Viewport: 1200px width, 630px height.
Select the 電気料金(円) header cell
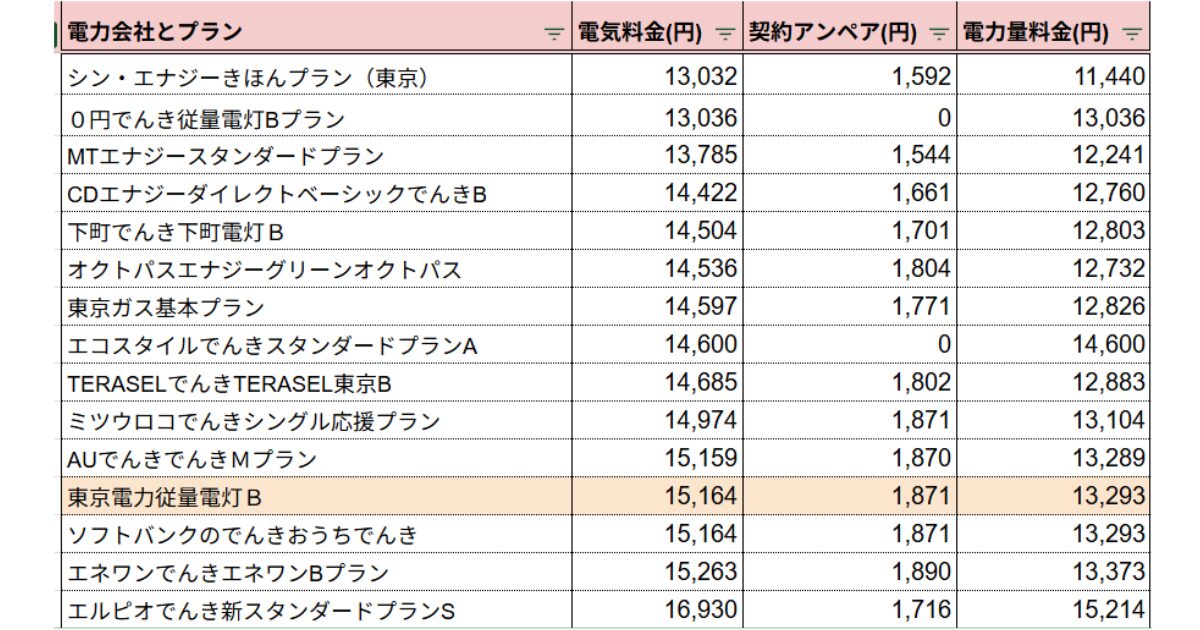657,32
